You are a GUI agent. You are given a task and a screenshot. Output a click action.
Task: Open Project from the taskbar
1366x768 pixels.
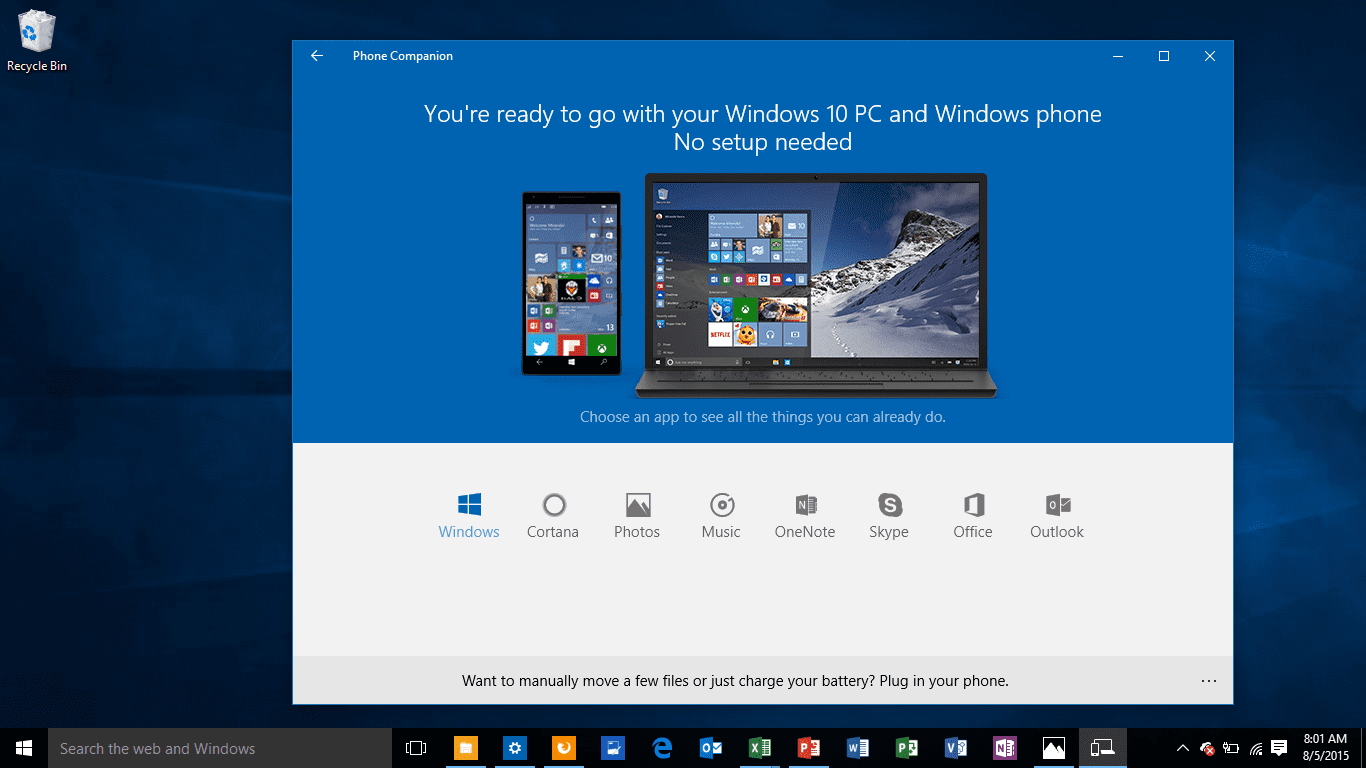[x=907, y=748]
